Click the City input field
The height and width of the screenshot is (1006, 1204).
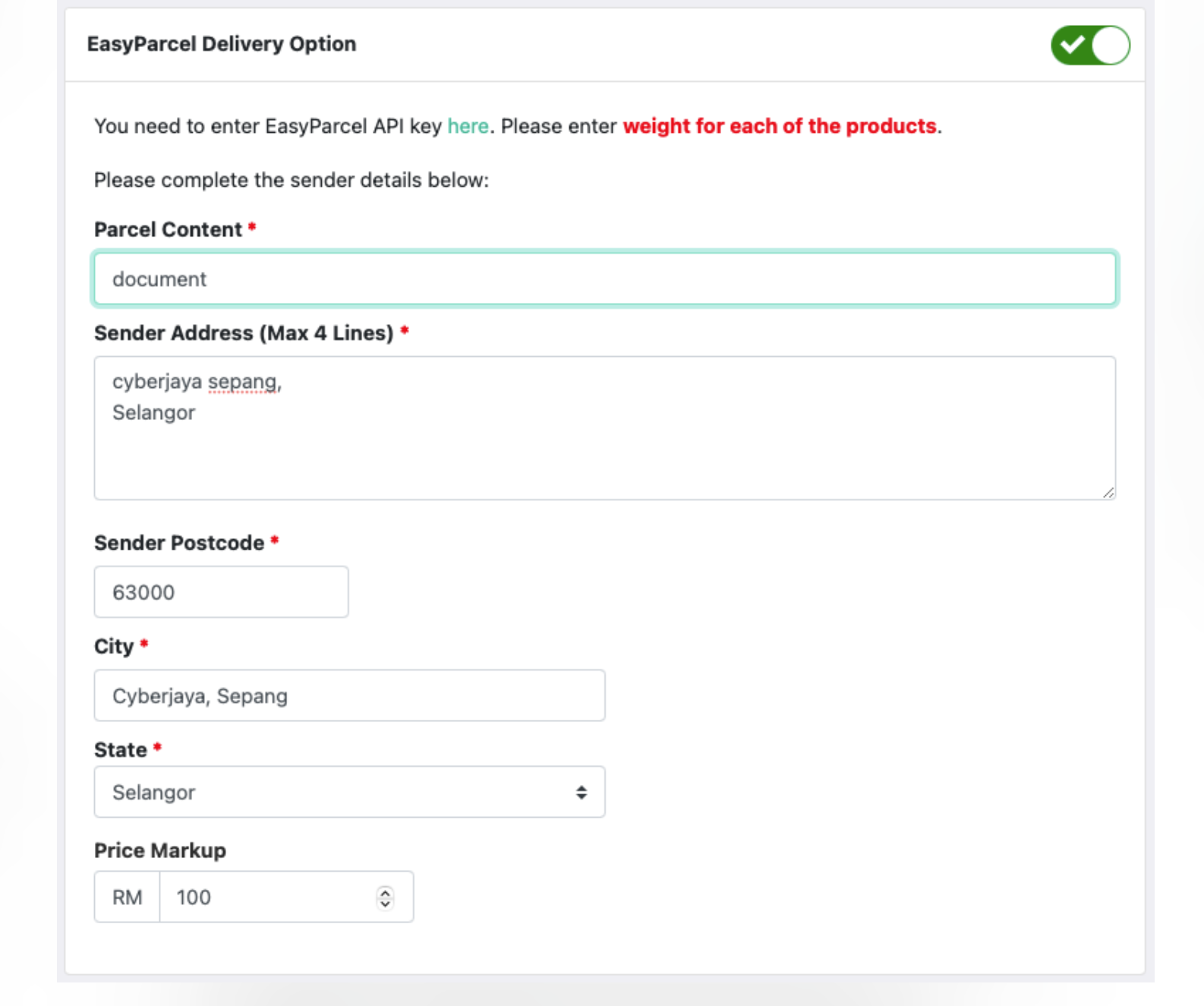(349, 695)
